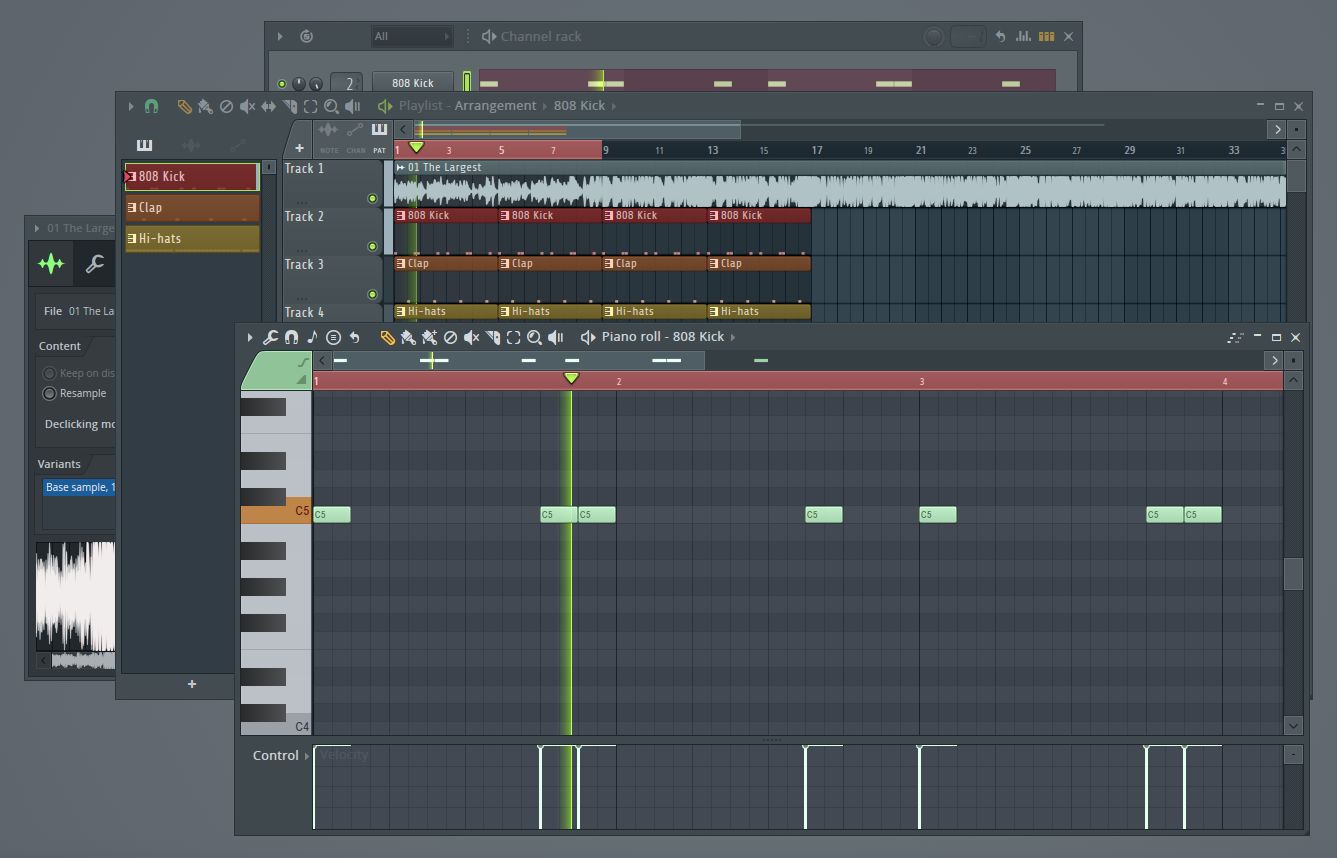
Task: Select the Base sample variant entry
Action: point(79,487)
